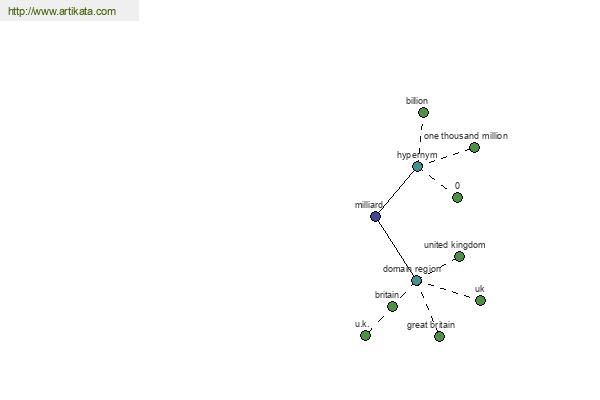Viewport: 600px width, 400px height.
Task: Click the u.k. node circle
Action: pos(365,336)
